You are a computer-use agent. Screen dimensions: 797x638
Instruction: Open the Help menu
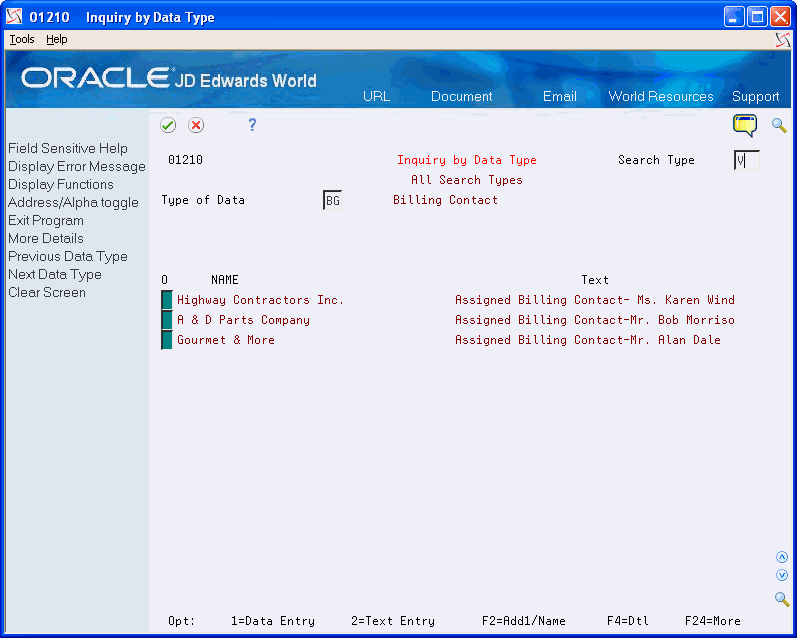56,39
